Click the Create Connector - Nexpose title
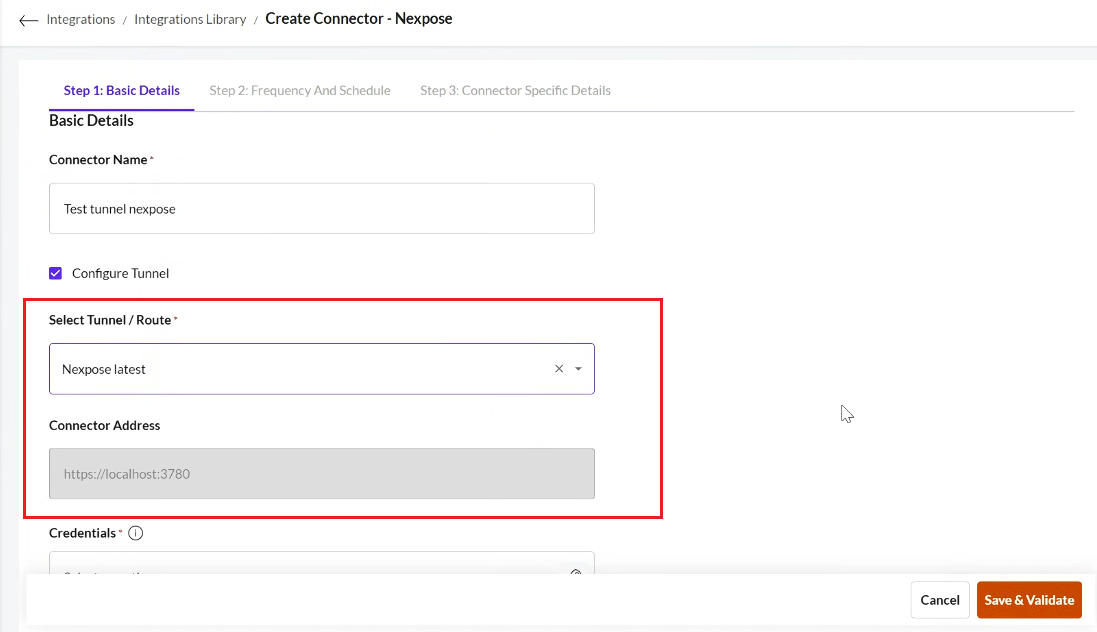 coord(359,19)
